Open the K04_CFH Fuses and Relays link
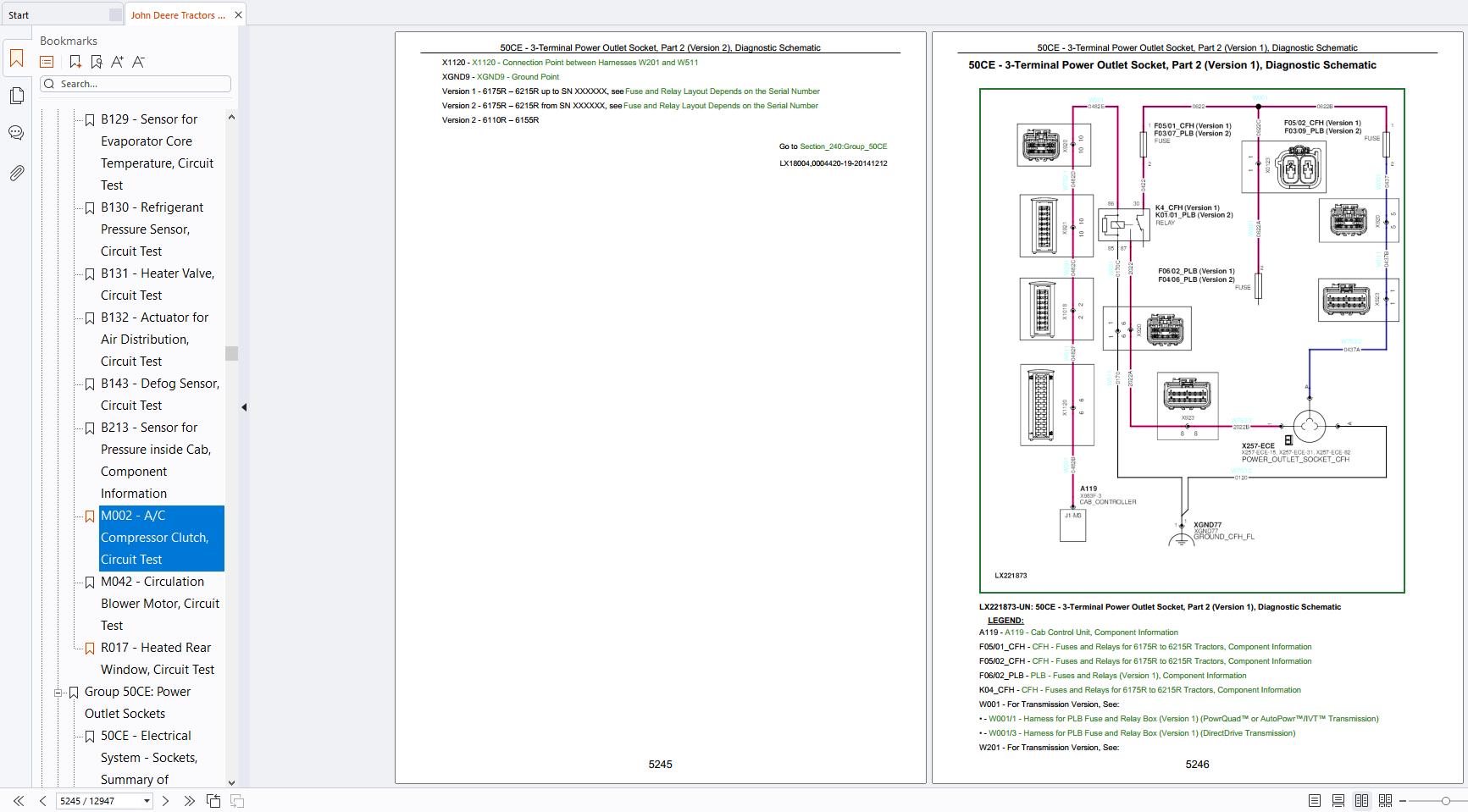This screenshot has width=1468, height=812. tap(1161, 690)
